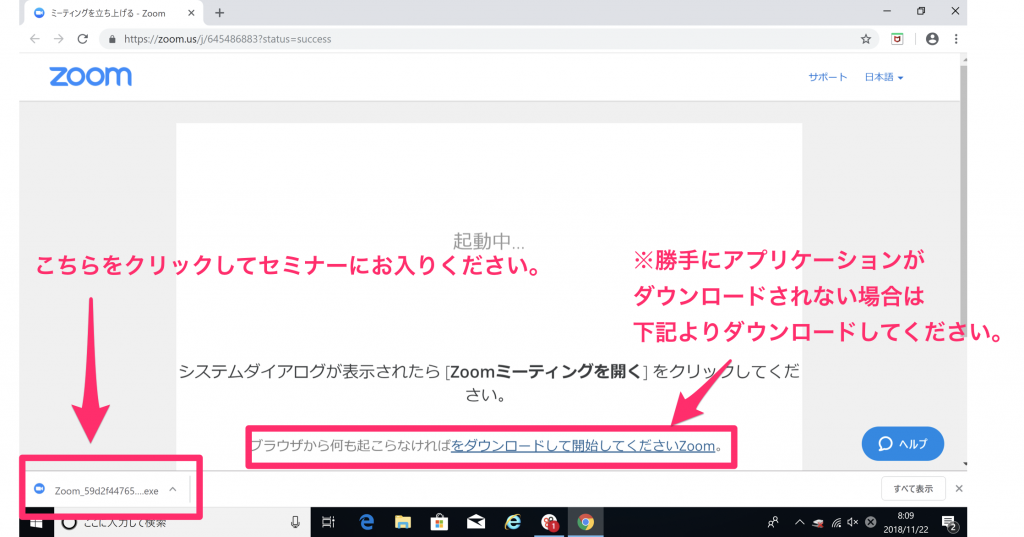Open File Explorer from taskbar
1024x537 pixels.
pyautogui.click(x=403, y=522)
